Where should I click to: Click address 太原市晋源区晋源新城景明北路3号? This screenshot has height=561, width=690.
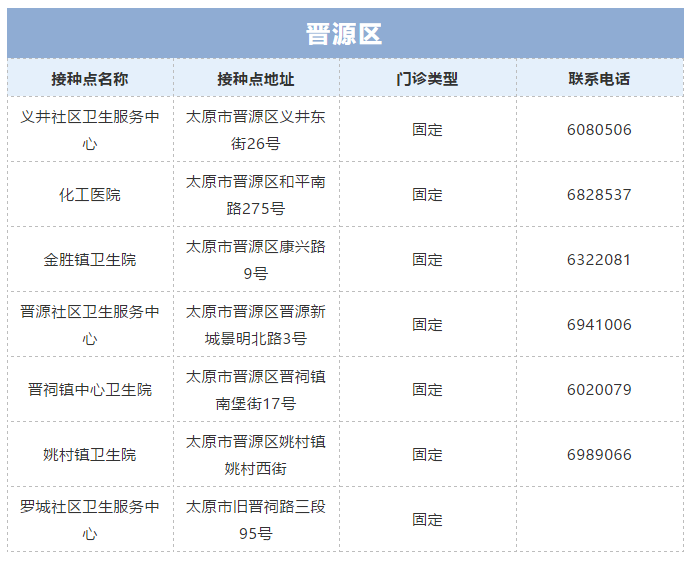tap(256, 325)
